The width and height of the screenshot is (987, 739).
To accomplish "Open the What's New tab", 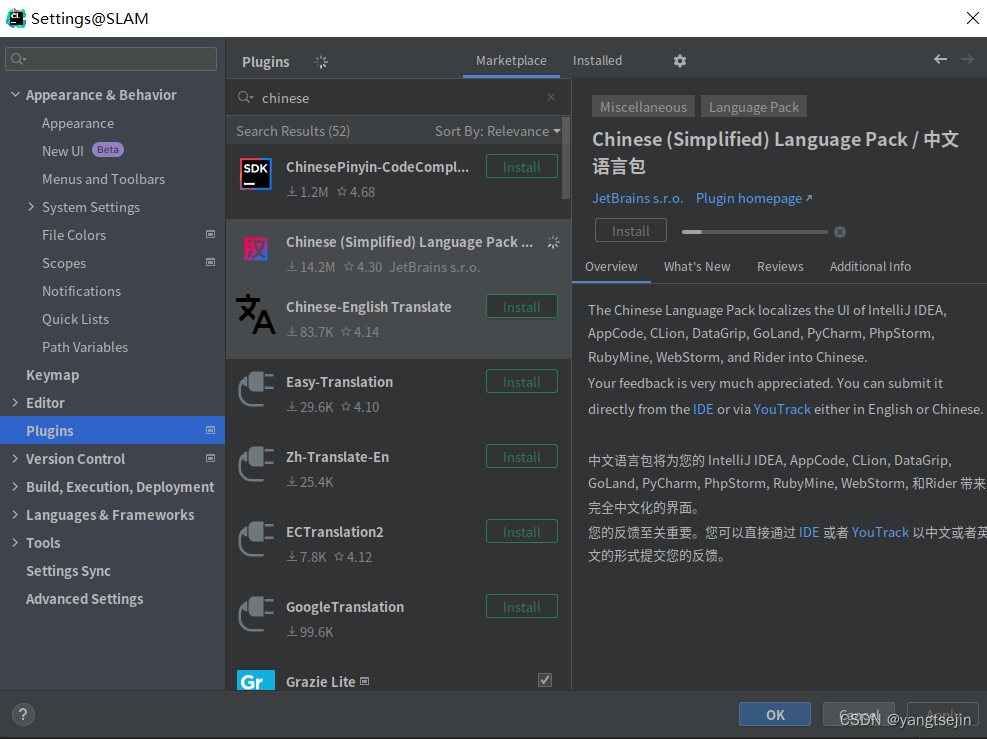I will pyautogui.click(x=697, y=266).
